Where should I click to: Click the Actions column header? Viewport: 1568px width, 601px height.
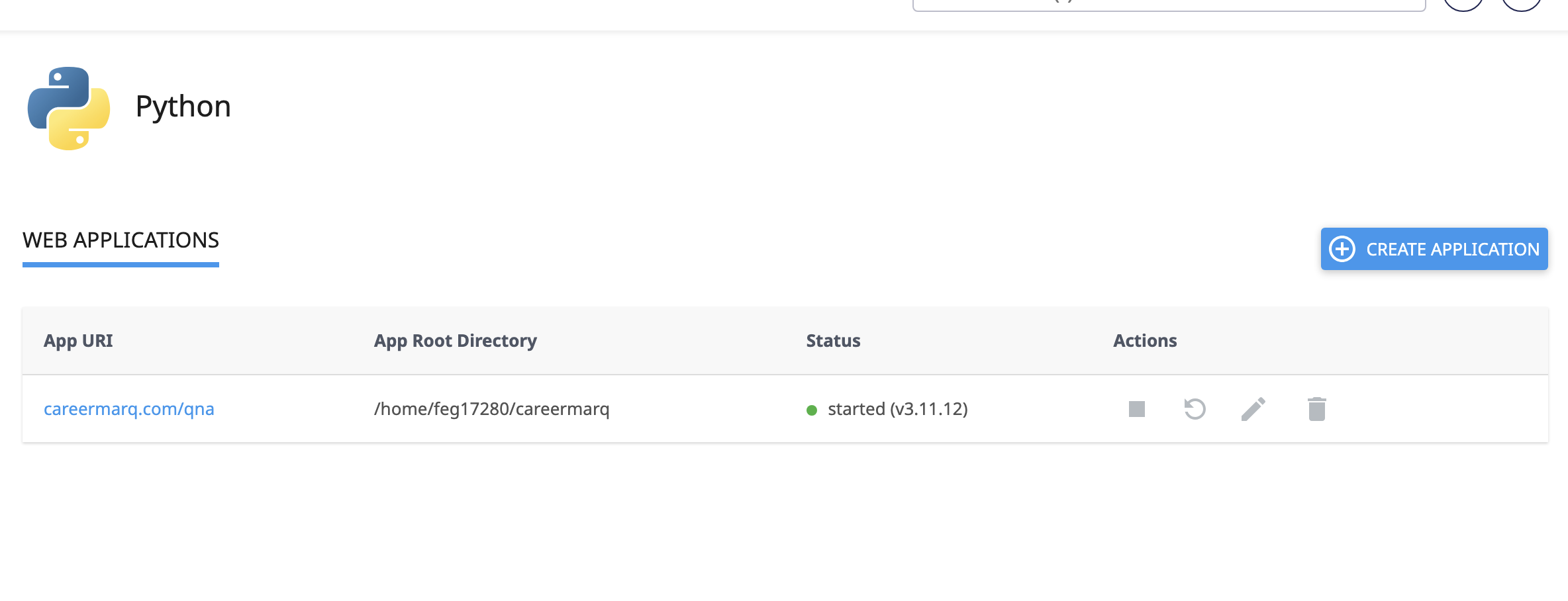point(1145,341)
